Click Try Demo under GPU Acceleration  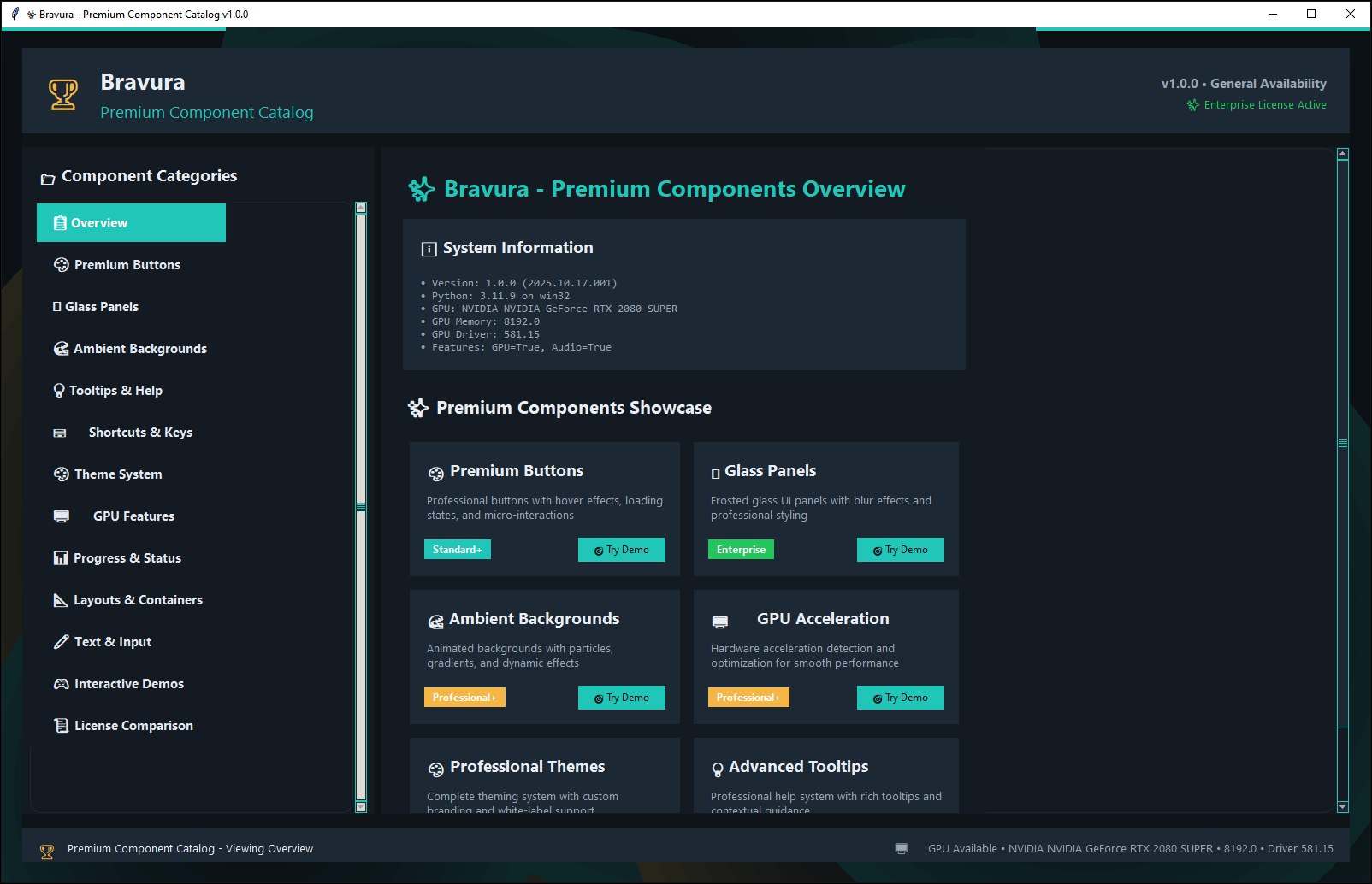pos(900,697)
